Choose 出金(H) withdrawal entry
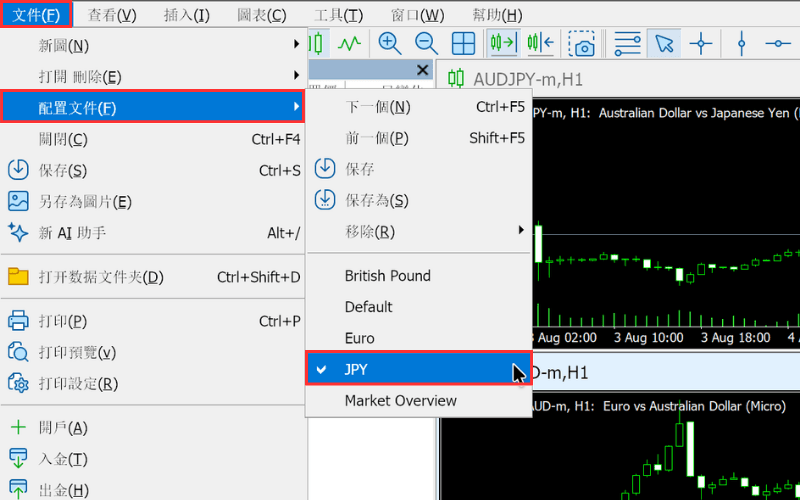 [153, 489]
